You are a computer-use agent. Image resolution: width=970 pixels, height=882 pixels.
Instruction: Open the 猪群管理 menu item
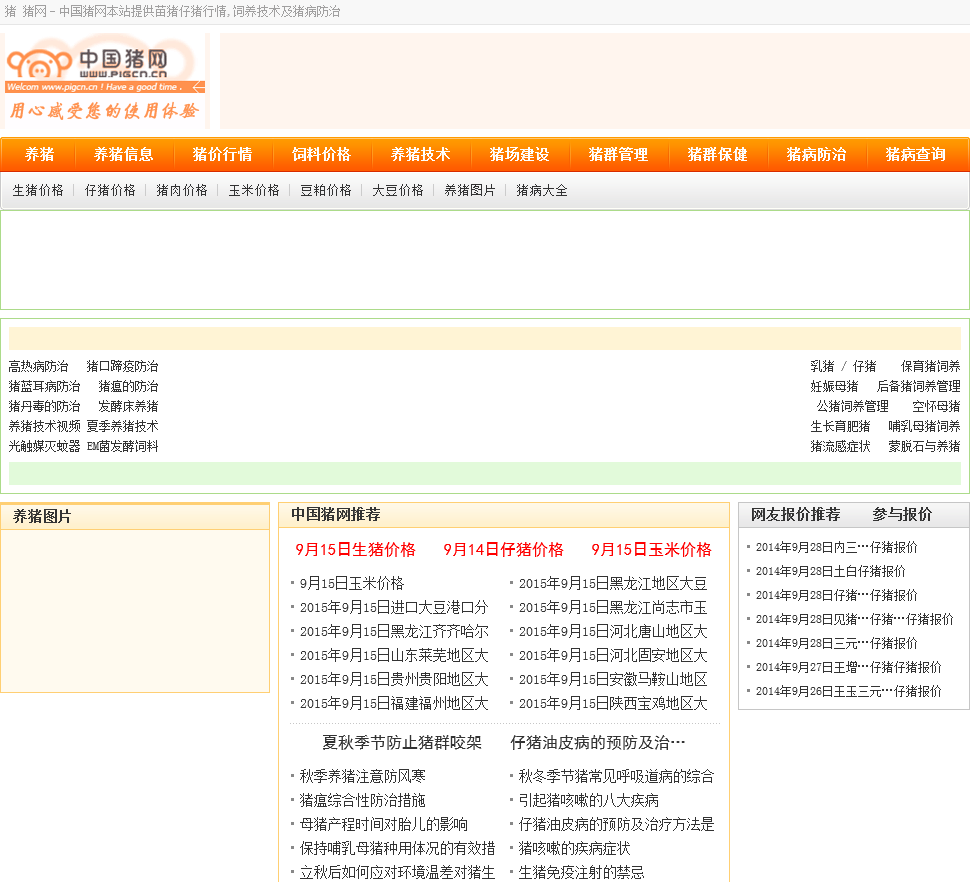click(x=618, y=155)
